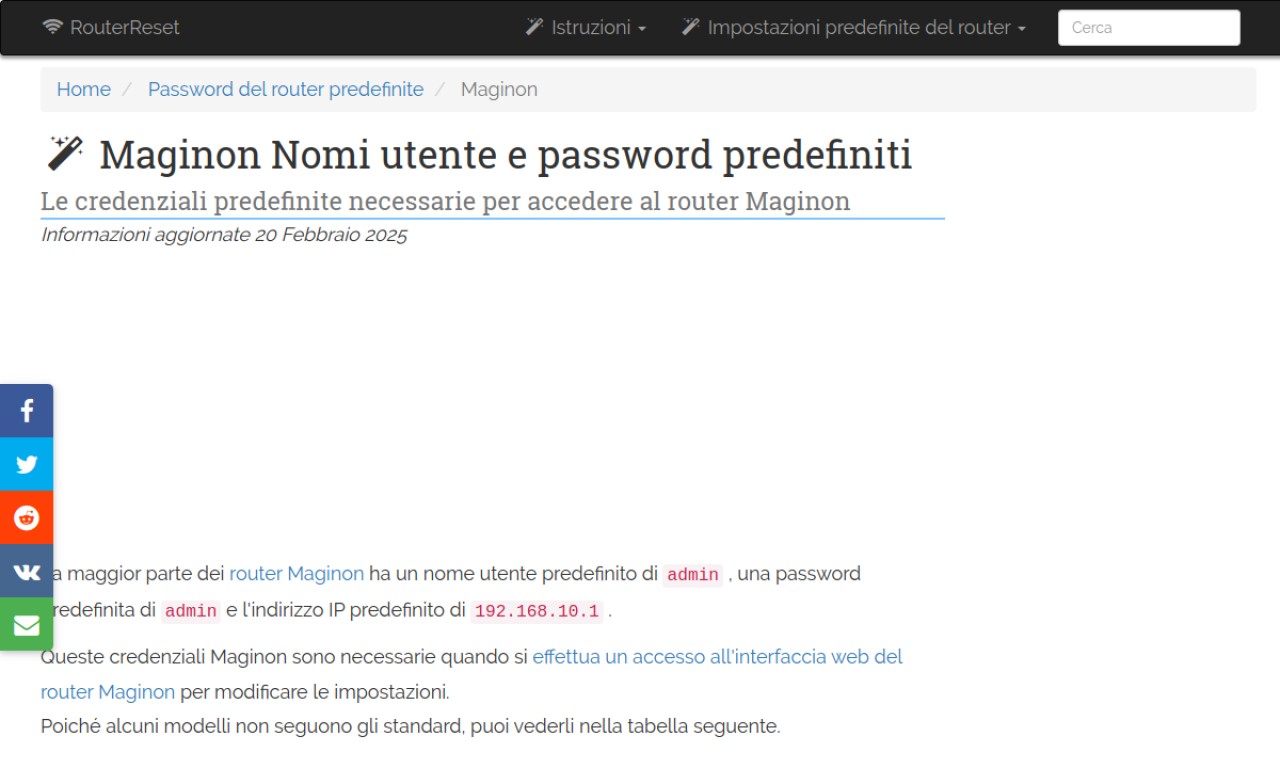Follow the router Maginon link
This screenshot has height=768, width=1280.
[x=297, y=574]
